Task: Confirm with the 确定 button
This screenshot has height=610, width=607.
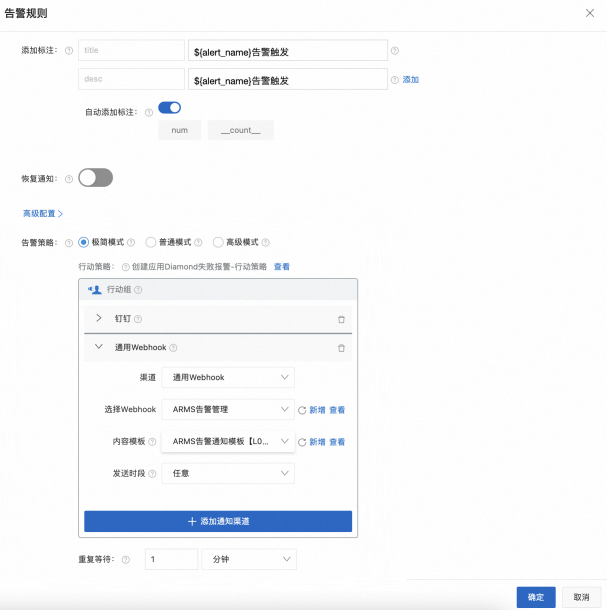Action: tap(536, 597)
